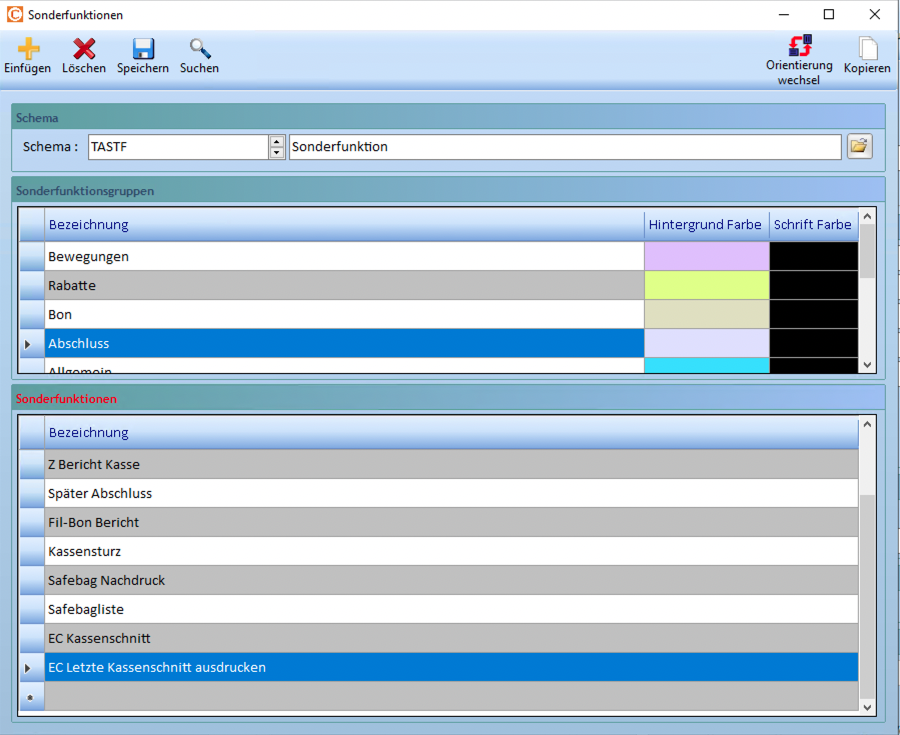
Task: Click the application logo in title bar
Action: tap(14, 15)
